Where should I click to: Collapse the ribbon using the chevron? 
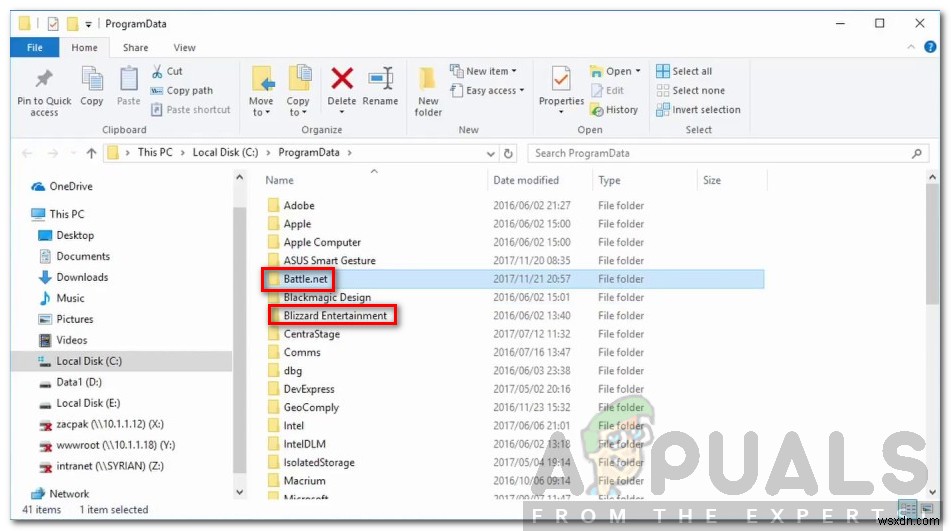coord(911,47)
